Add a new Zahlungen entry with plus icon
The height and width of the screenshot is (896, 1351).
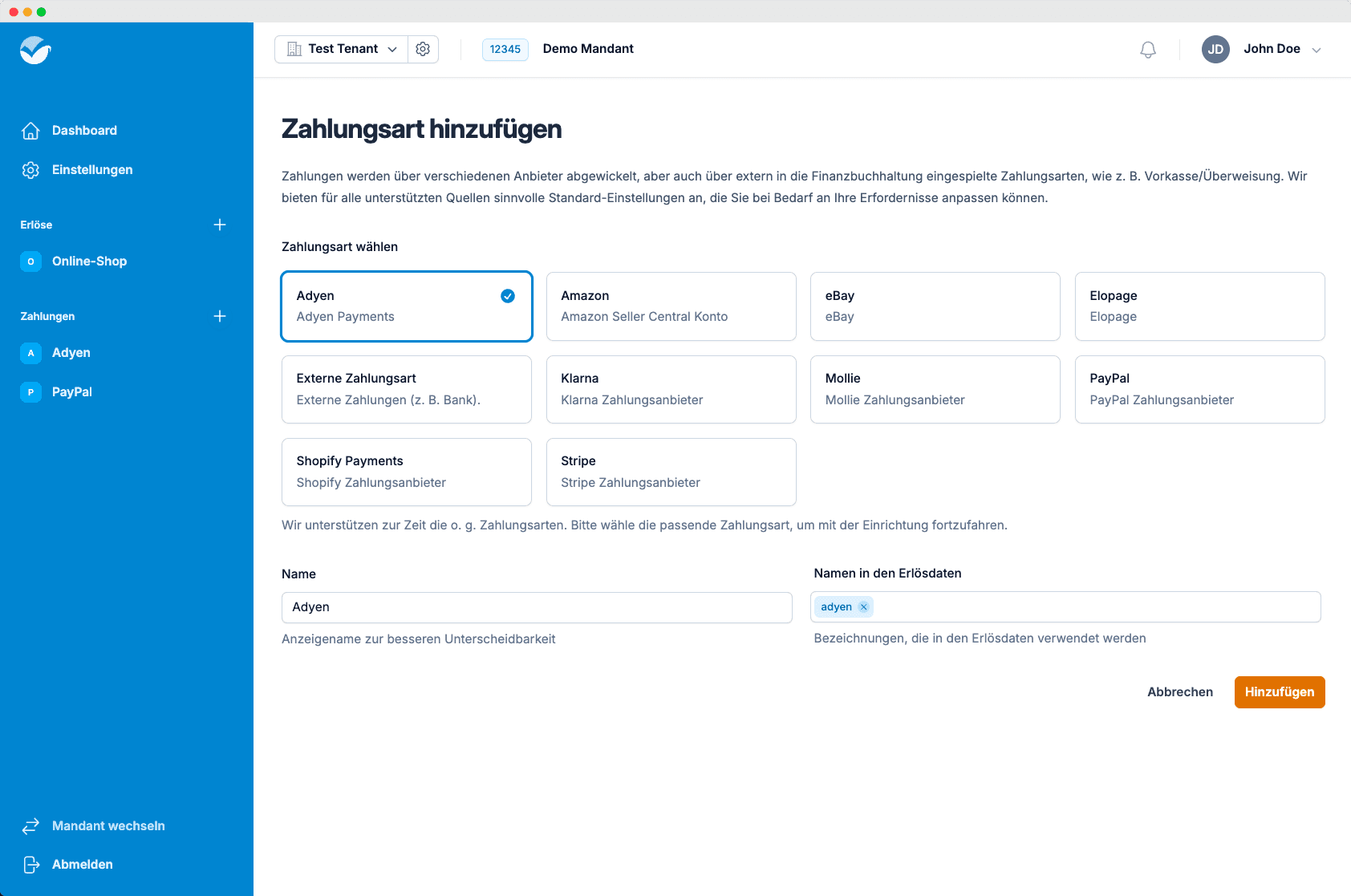[x=220, y=316]
